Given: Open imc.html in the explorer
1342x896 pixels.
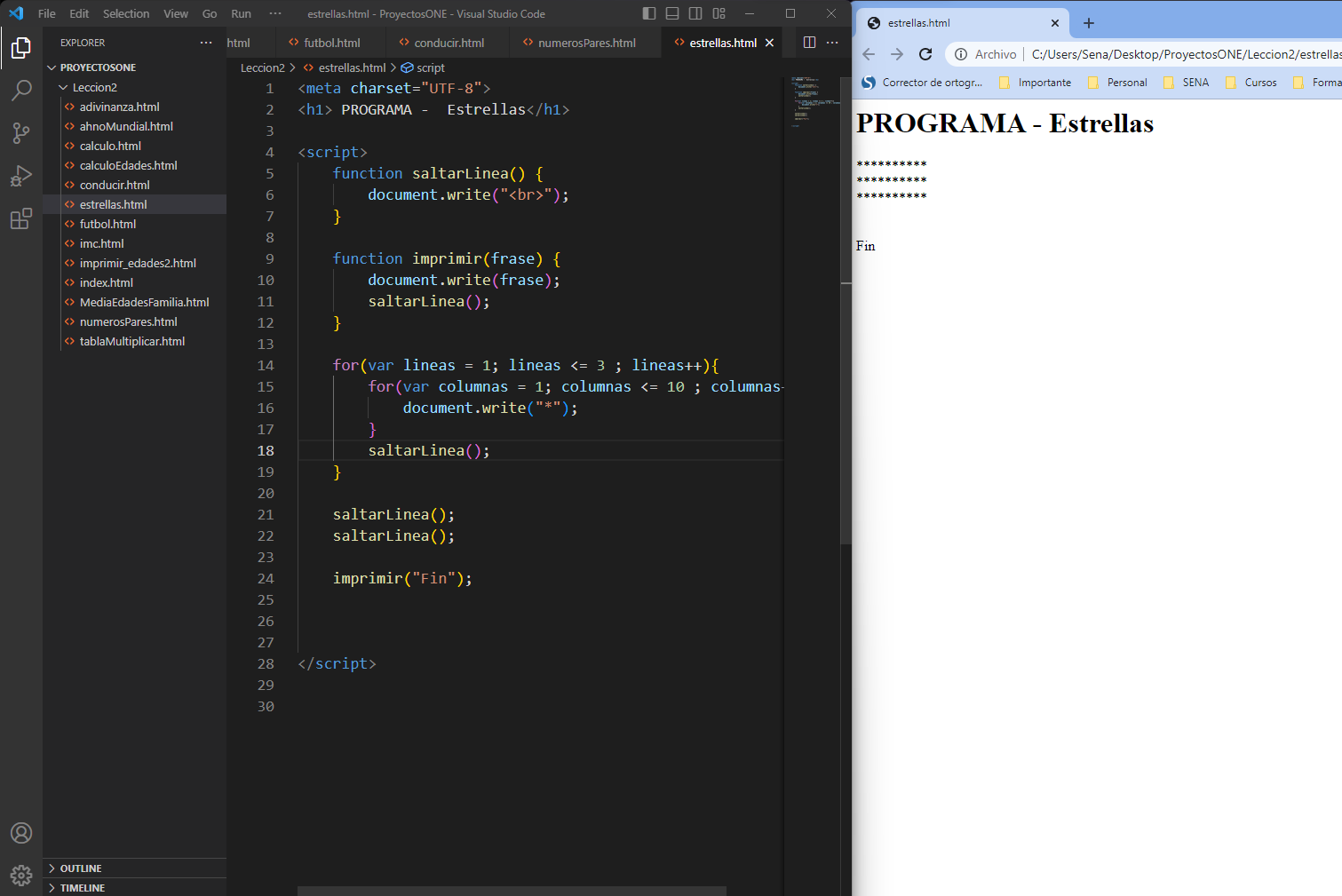Looking at the screenshot, I should coord(134,243).
